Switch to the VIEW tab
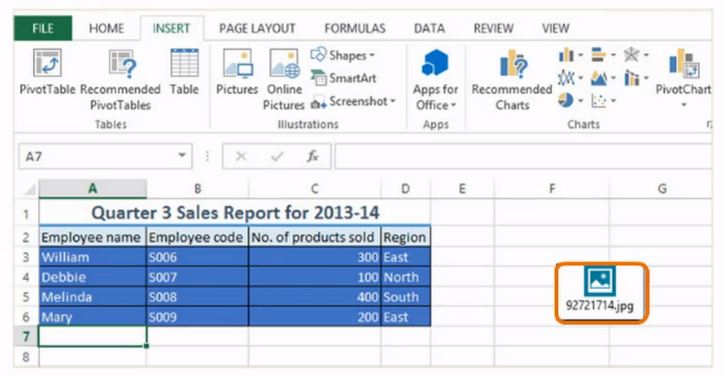Image resolution: width=722 pixels, height=377 pixels. tap(555, 29)
